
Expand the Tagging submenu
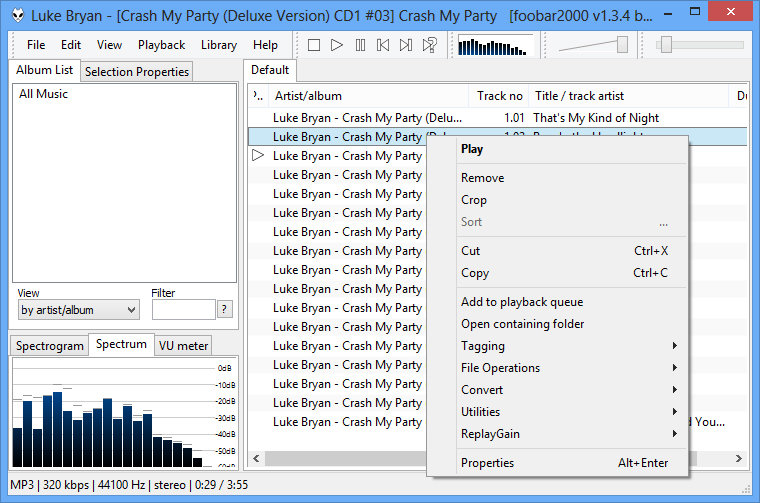click(x=558, y=346)
